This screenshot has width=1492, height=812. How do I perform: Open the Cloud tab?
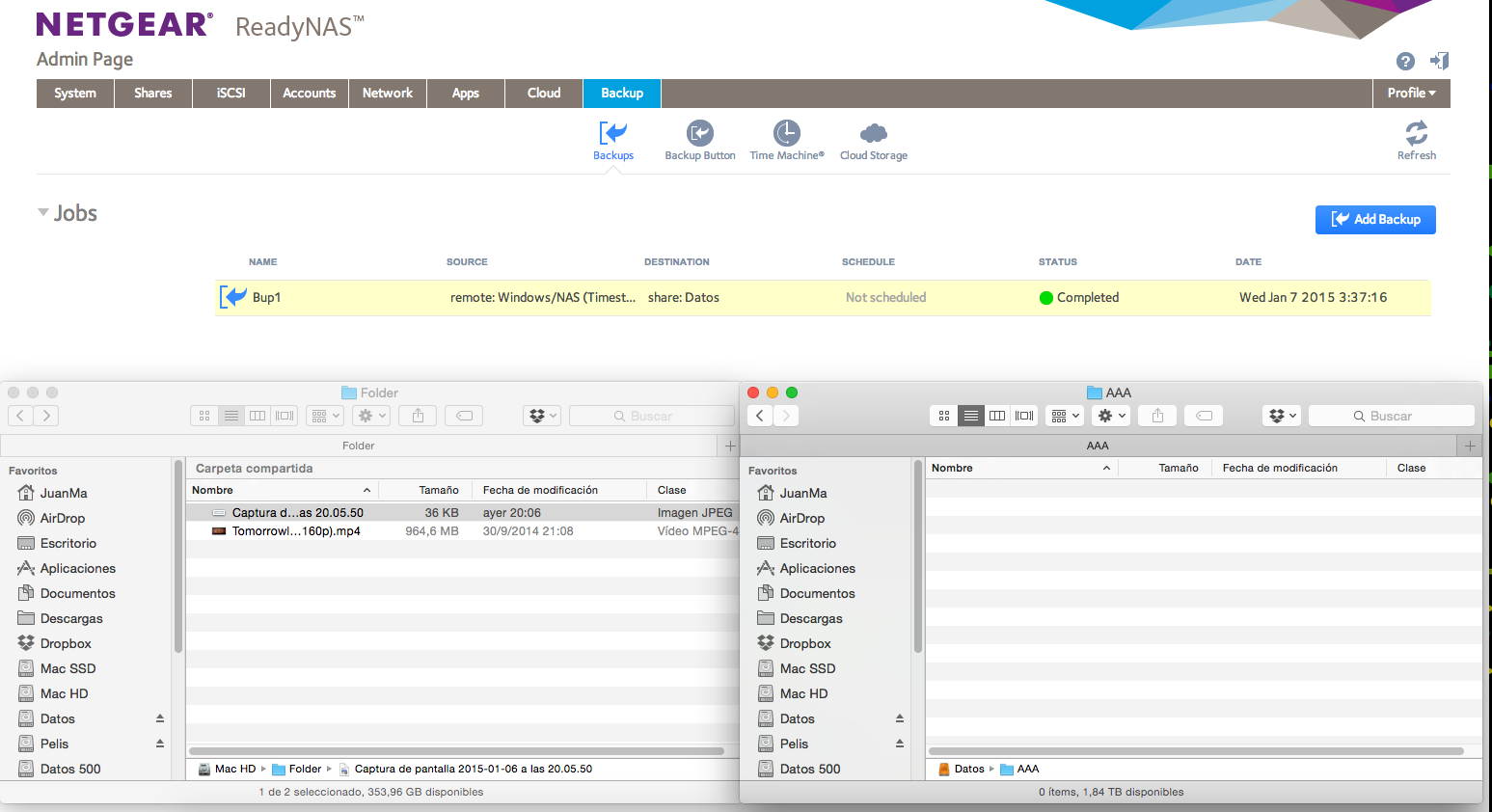[x=544, y=94]
